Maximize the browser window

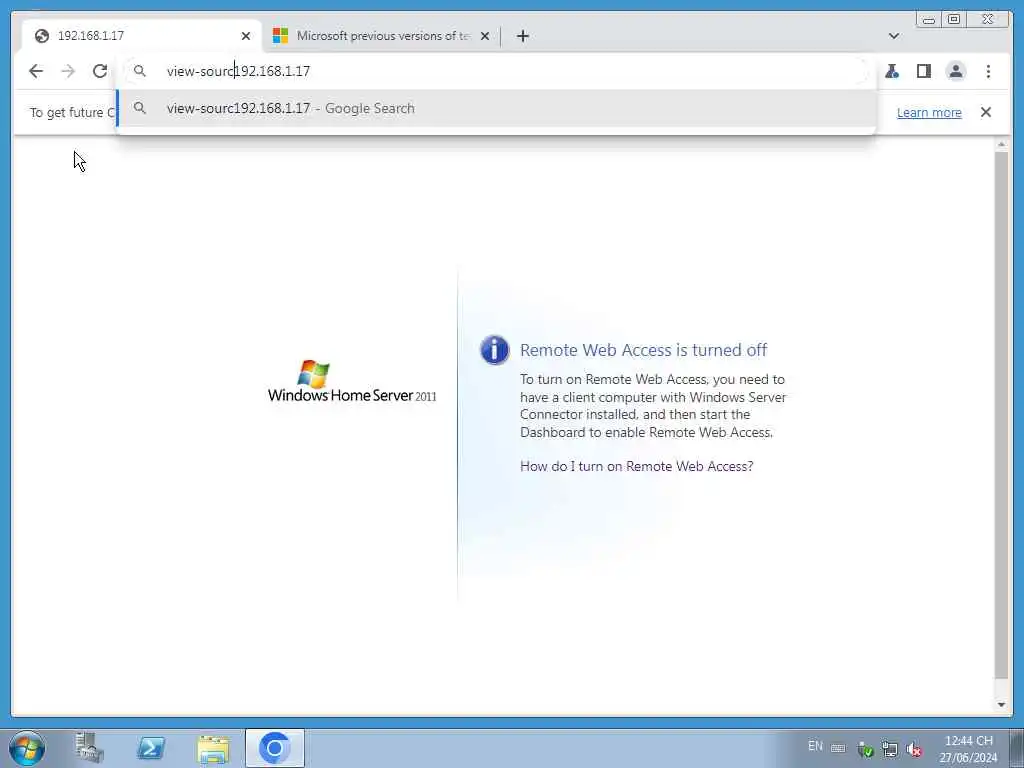point(954,20)
